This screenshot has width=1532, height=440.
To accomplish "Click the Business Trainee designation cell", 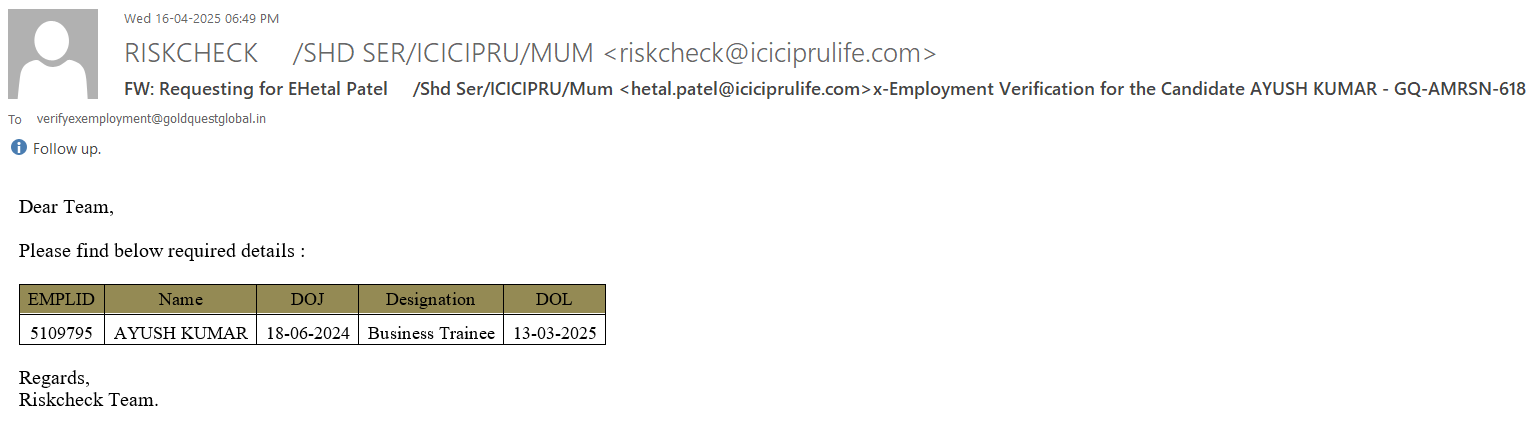I will 430,333.
